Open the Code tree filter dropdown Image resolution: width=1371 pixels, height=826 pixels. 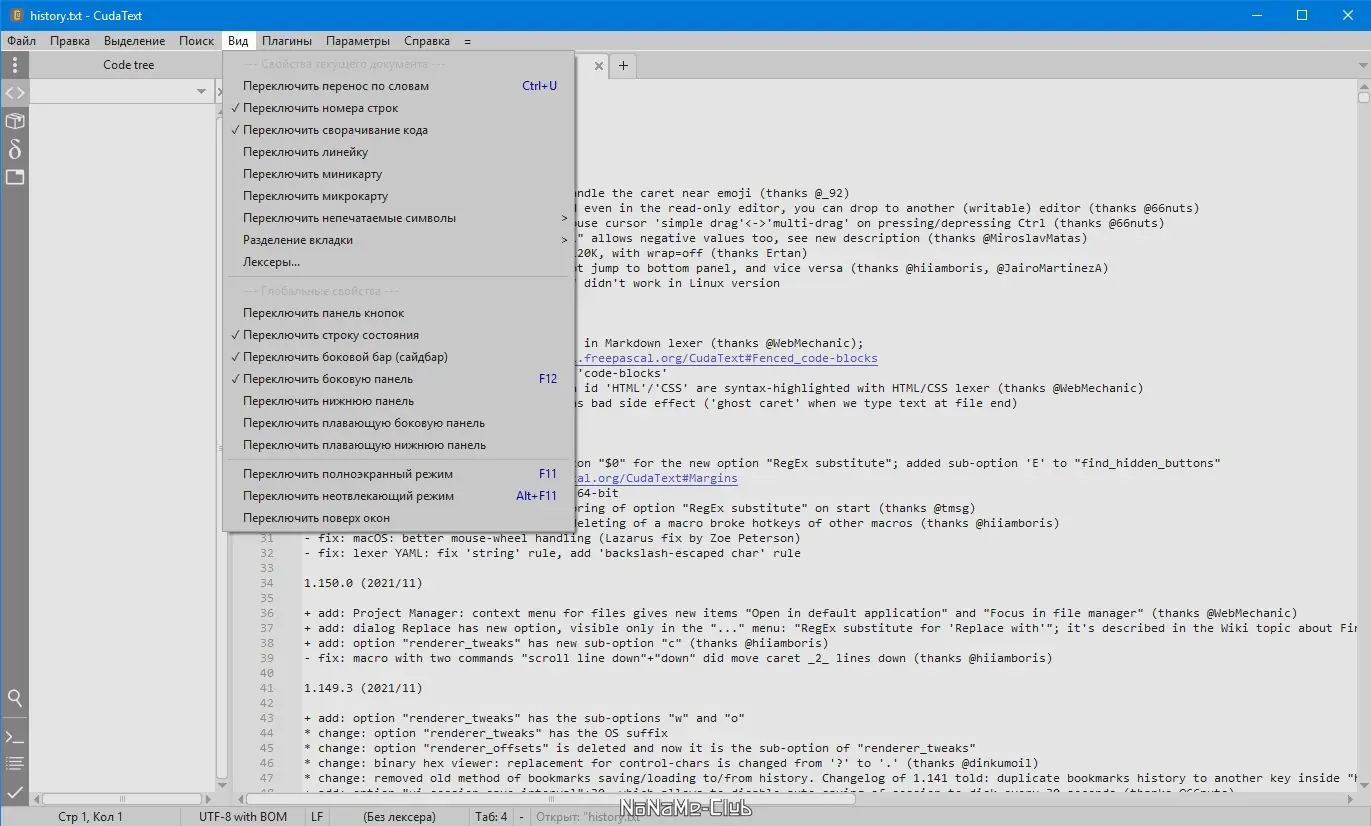[201, 92]
